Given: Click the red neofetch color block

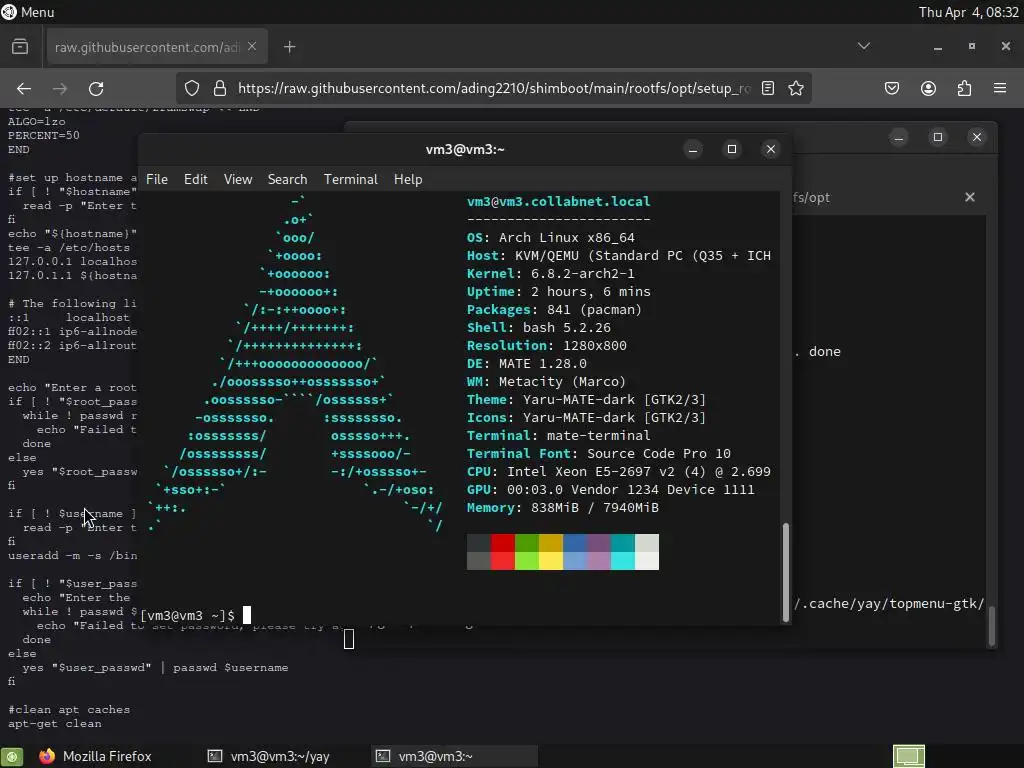Looking at the screenshot, I should 503,552.
